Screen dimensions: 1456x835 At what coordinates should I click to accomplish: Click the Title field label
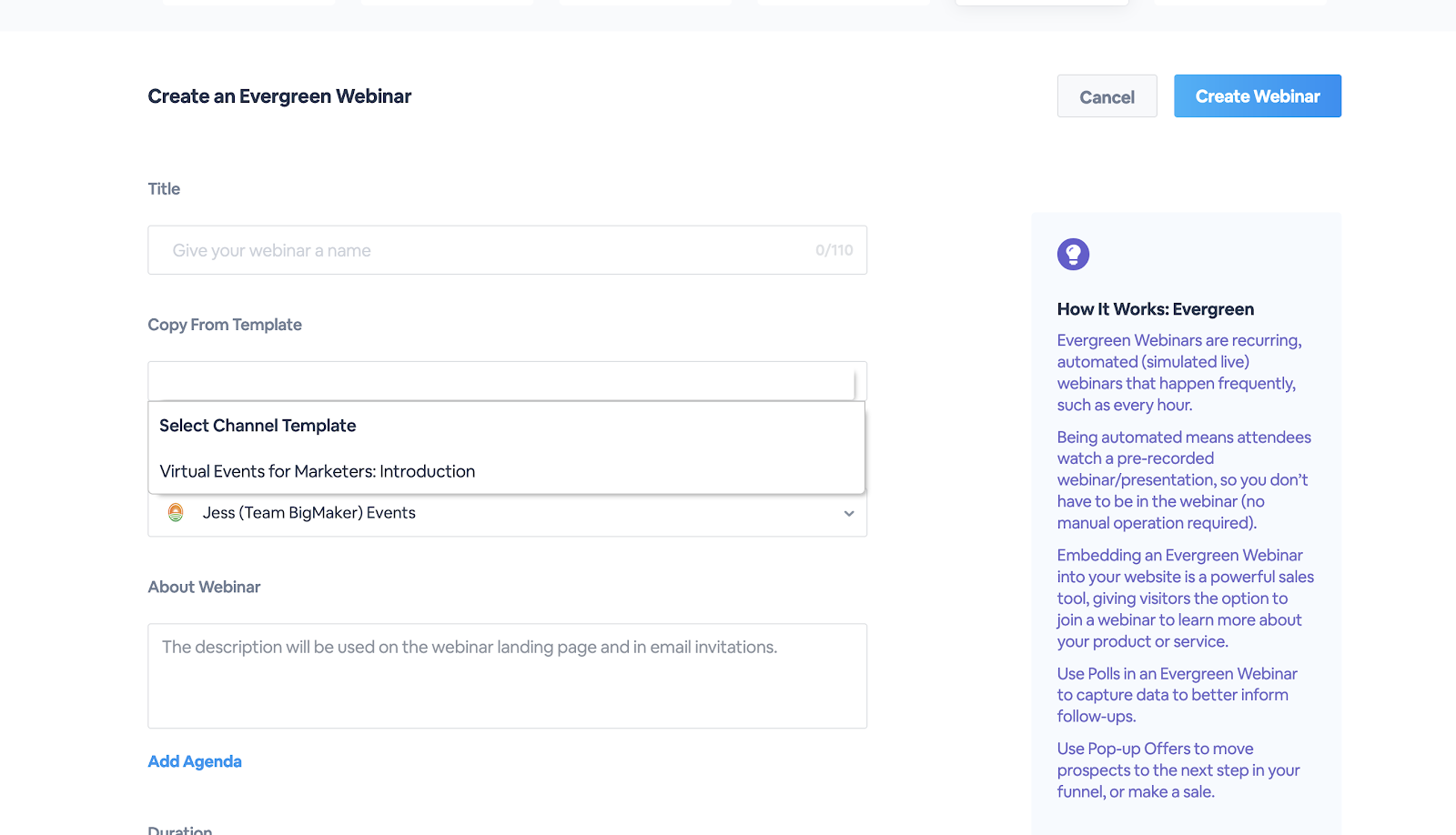point(164,189)
